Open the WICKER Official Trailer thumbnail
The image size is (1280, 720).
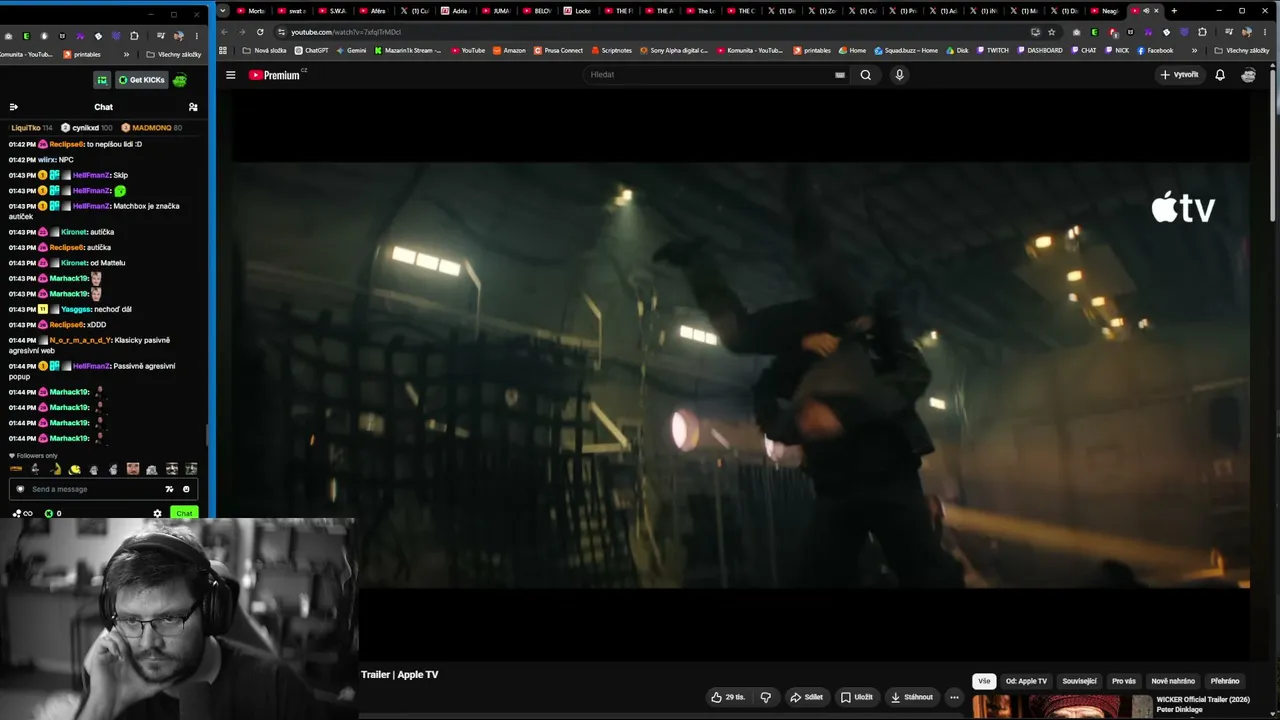tap(1062, 707)
